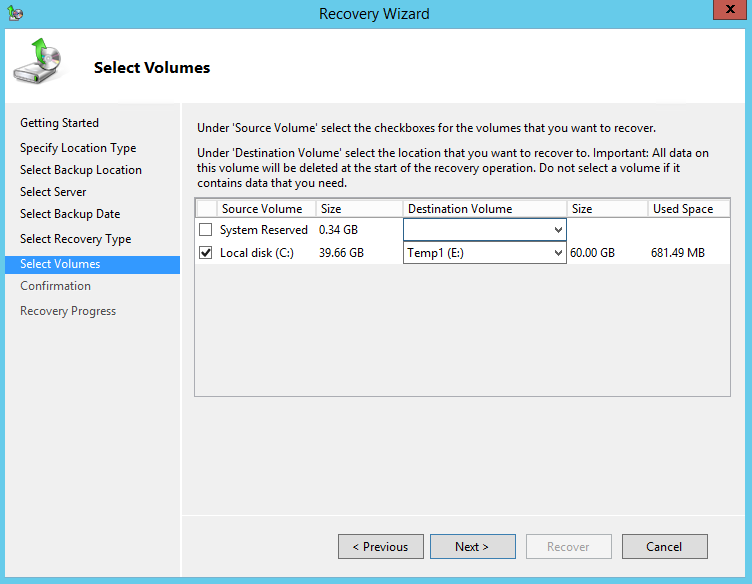Image resolution: width=752 pixels, height=584 pixels.
Task: Jump to the Select Server step
Action: point(53,192)
